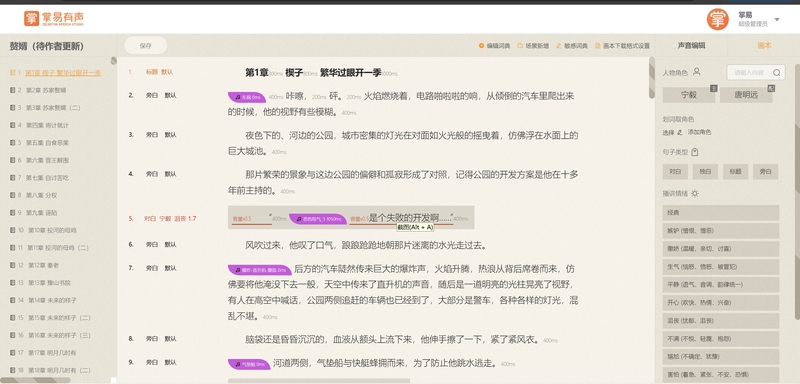Switch to the 画本 tab
Screen dimensions: 800x384
coord(764,45)
